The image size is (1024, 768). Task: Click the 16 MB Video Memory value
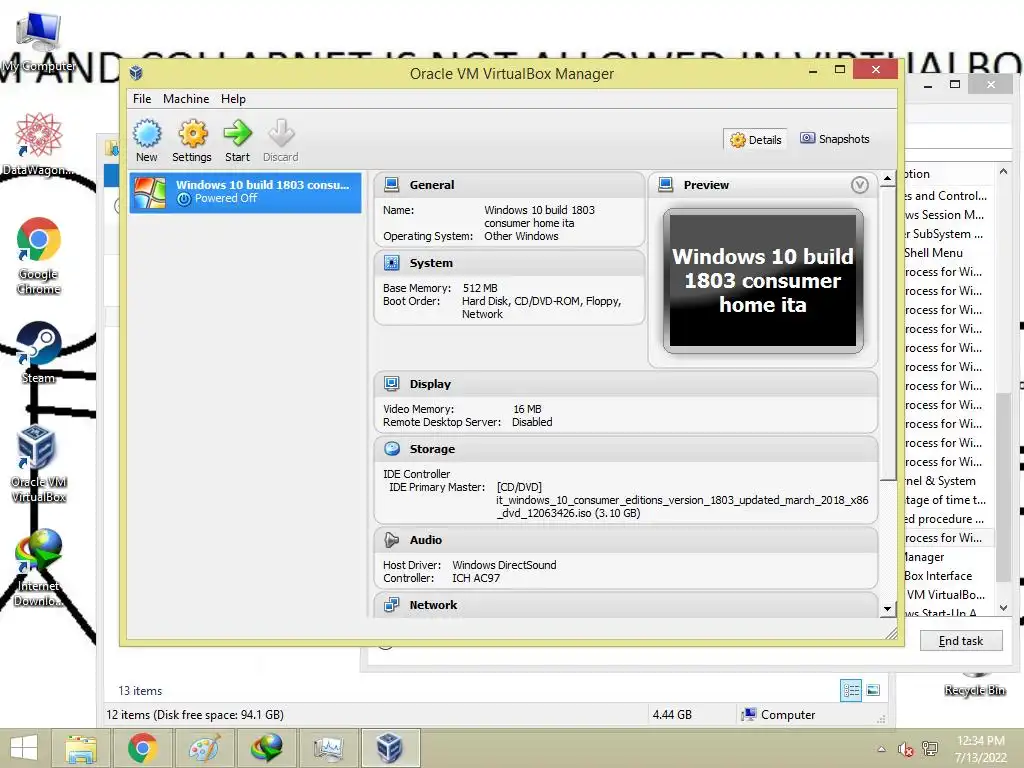(527, 409)
